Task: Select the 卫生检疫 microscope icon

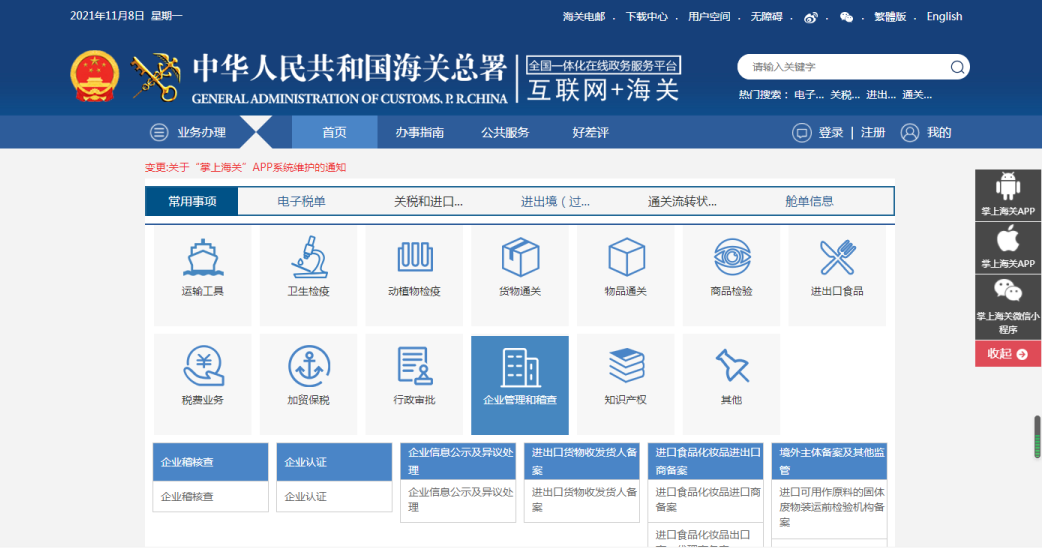Action: (x=308, y=258)
